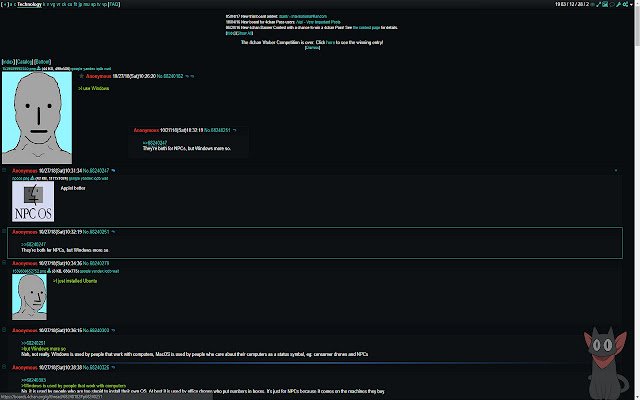Click the star icon beside the first Anonymous post
The height and width of the screenshot is (400, 640).
81,76
